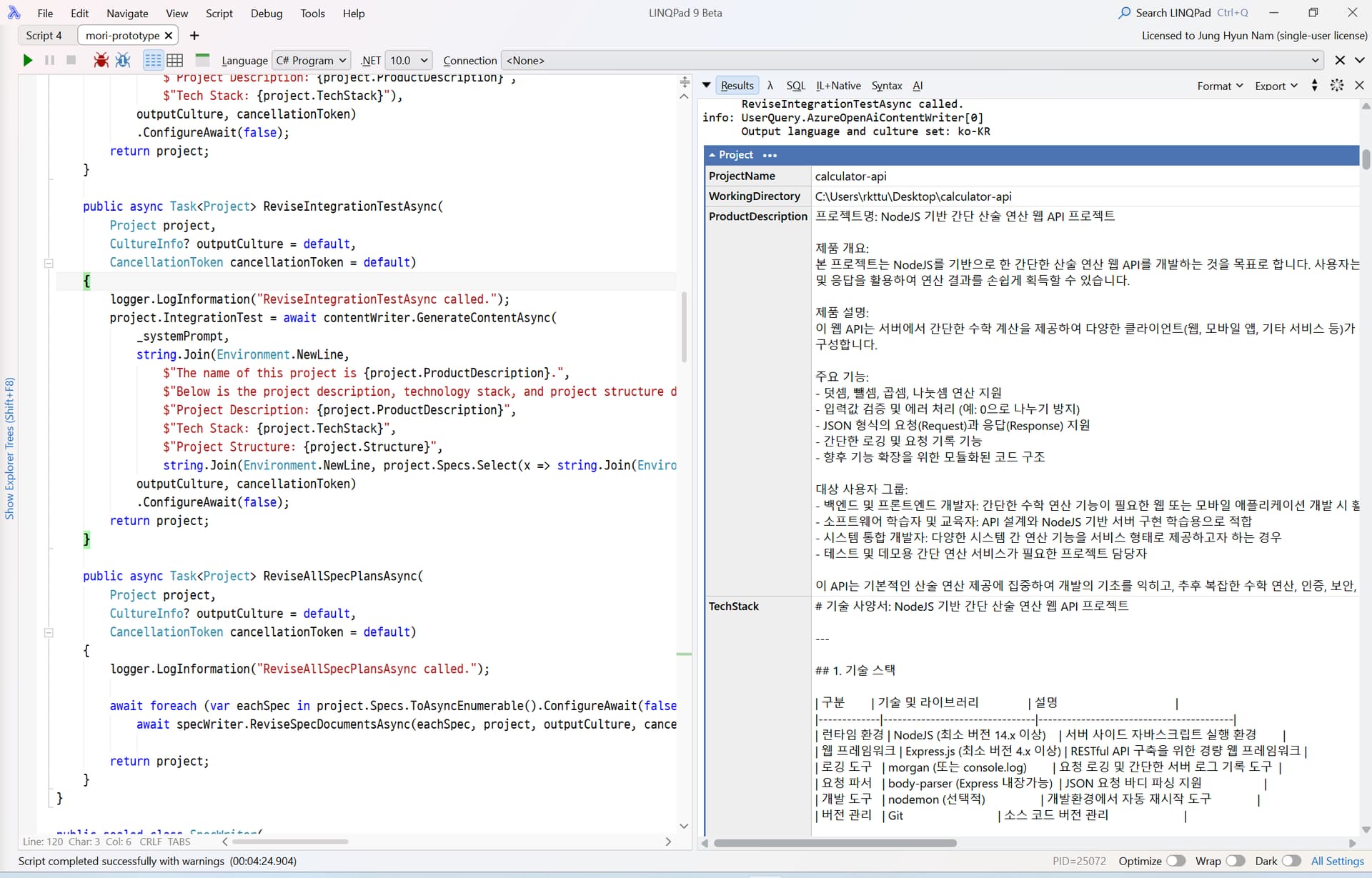This screenshot has width=1372, height=878.
Task: Select the AI tab
Action: [918, 85]
